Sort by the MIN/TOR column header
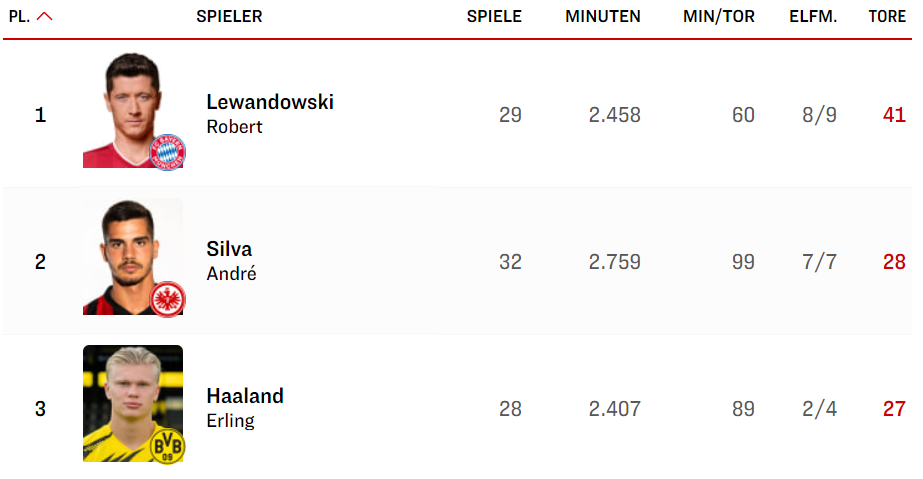The image size is (923, 479). click(x=719, y=16)
